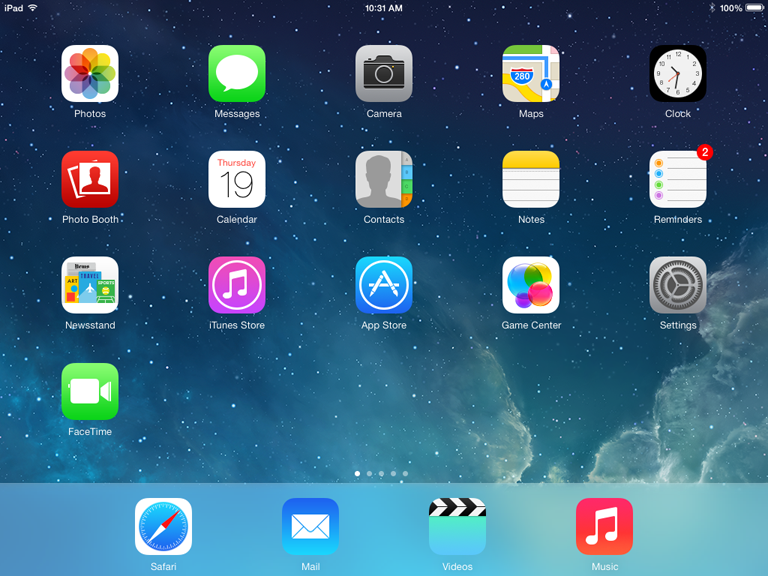Open Mail from the dock

point(310,527)
